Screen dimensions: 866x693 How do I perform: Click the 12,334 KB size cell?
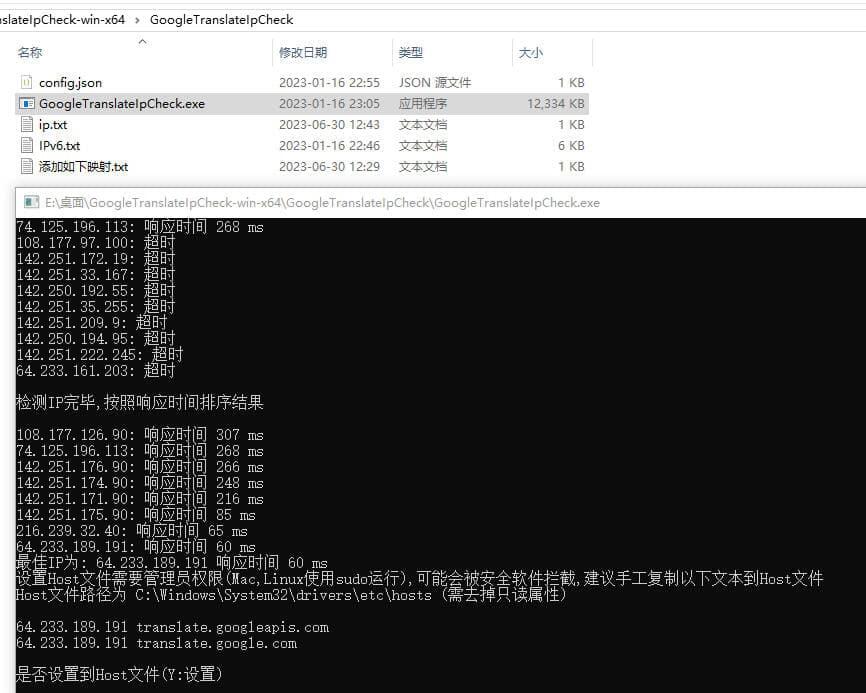(x=555, y=103)
